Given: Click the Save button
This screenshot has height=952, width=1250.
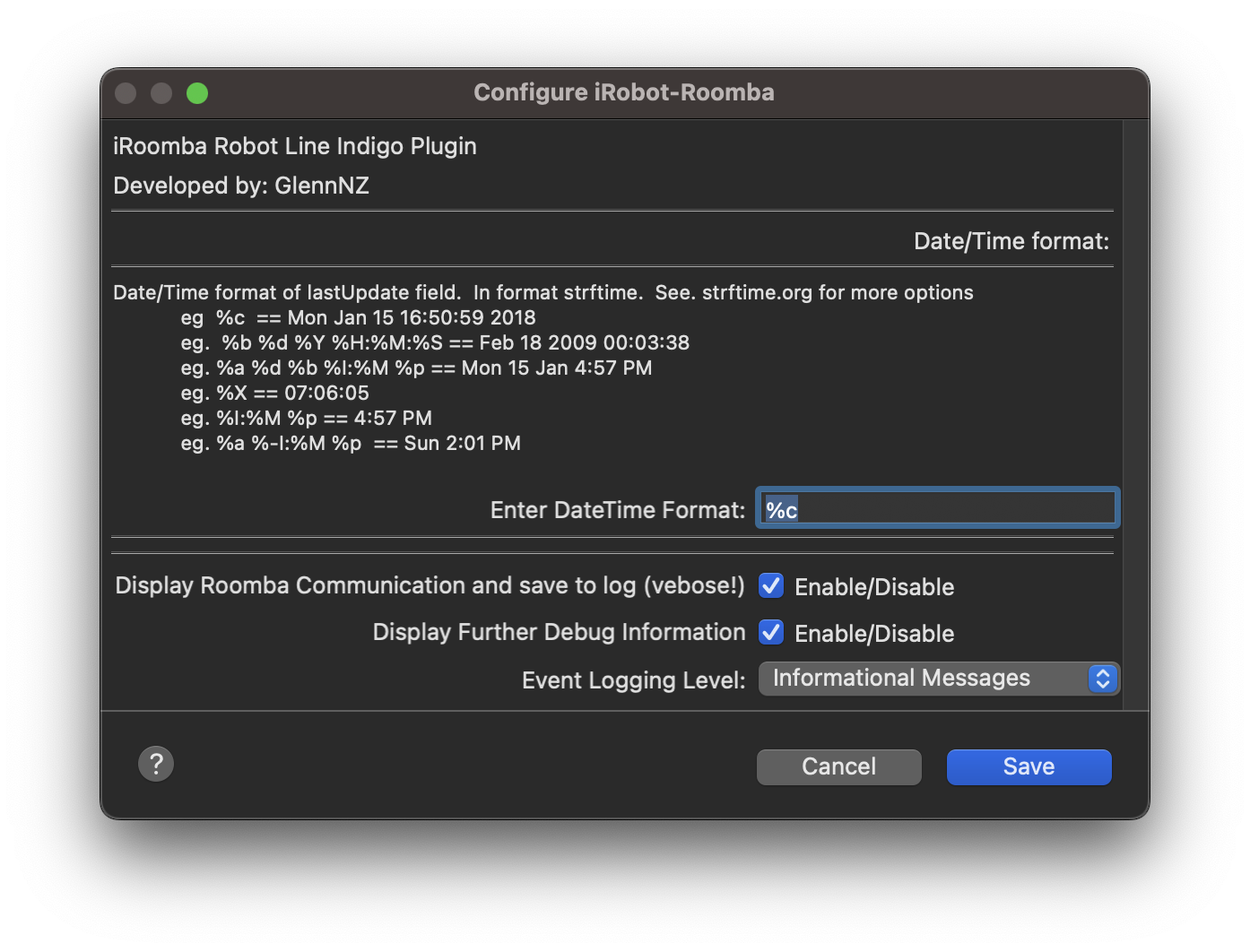Looking at the screenshot, I should tap(1029, 766).
